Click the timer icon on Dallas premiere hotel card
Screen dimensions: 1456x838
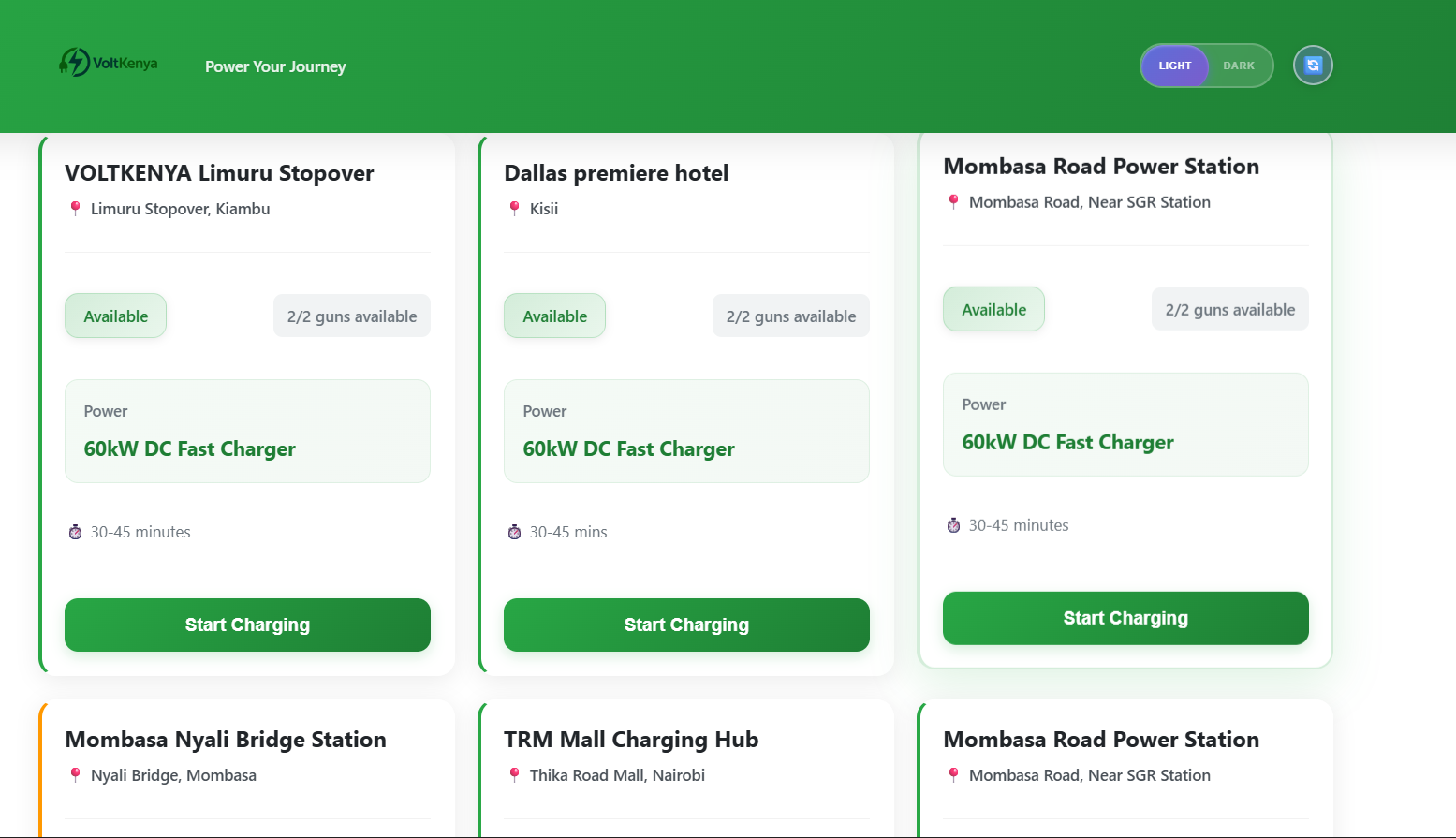pyautogui.click(x=514, y=531)
